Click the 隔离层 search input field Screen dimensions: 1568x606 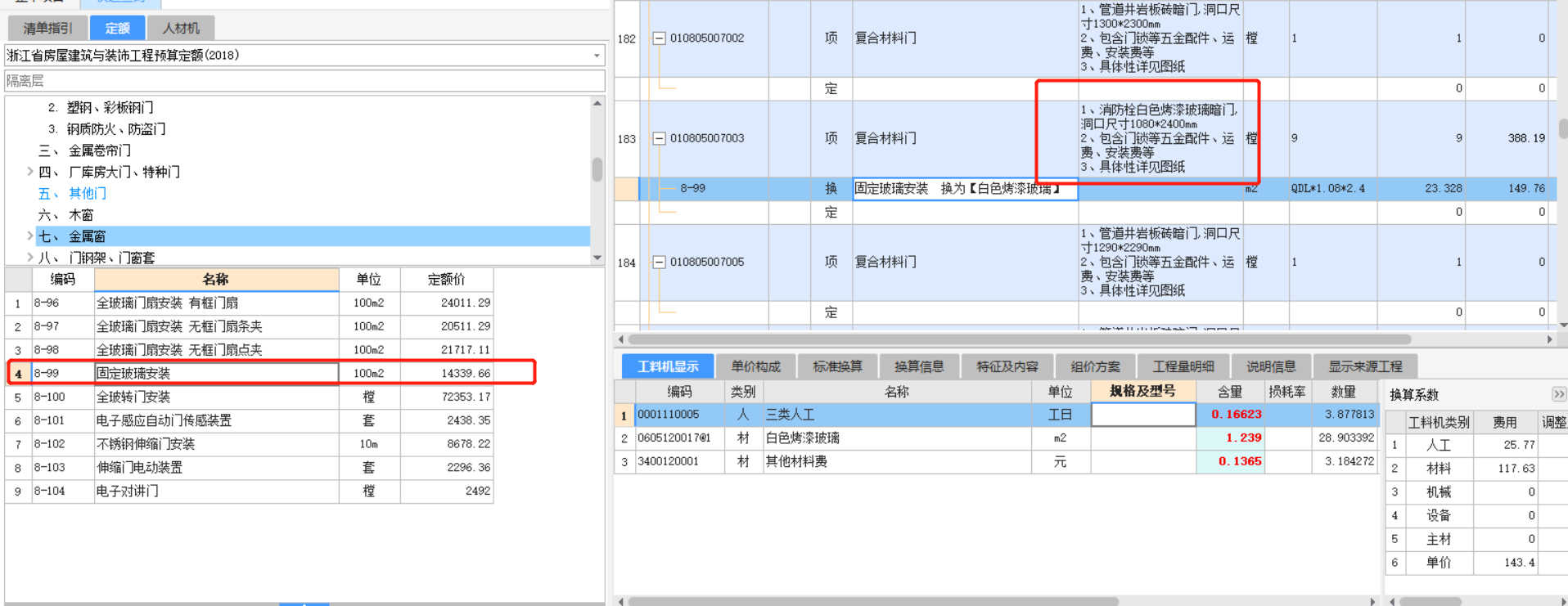tap(304, 81)
